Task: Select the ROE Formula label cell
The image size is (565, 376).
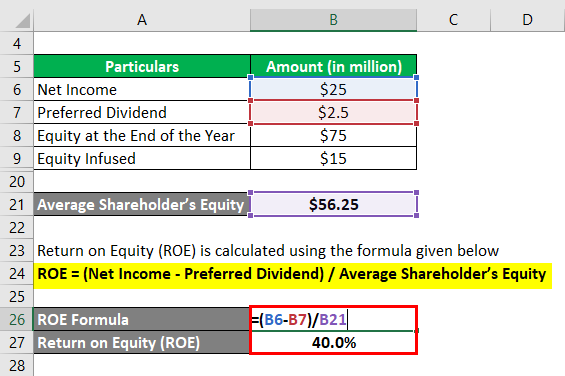Action: 142,320
